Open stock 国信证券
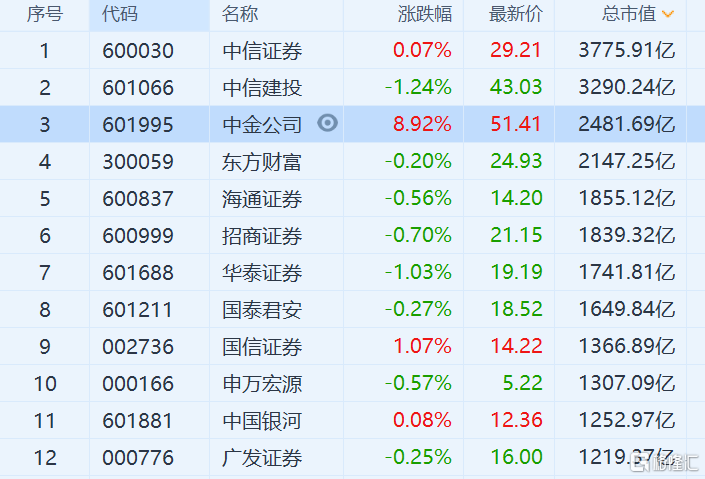705x479 pixels. pyautogui.click(x=262, y=347)
